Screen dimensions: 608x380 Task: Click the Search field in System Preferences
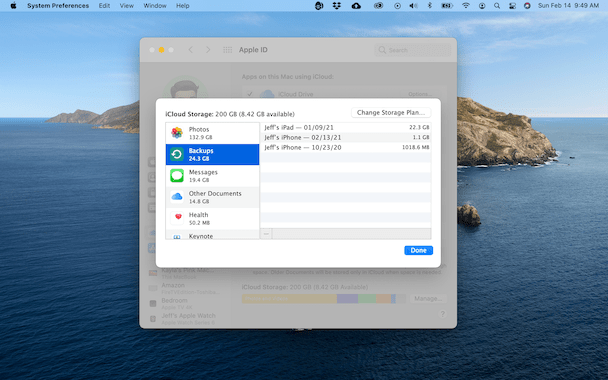[413, 50]
